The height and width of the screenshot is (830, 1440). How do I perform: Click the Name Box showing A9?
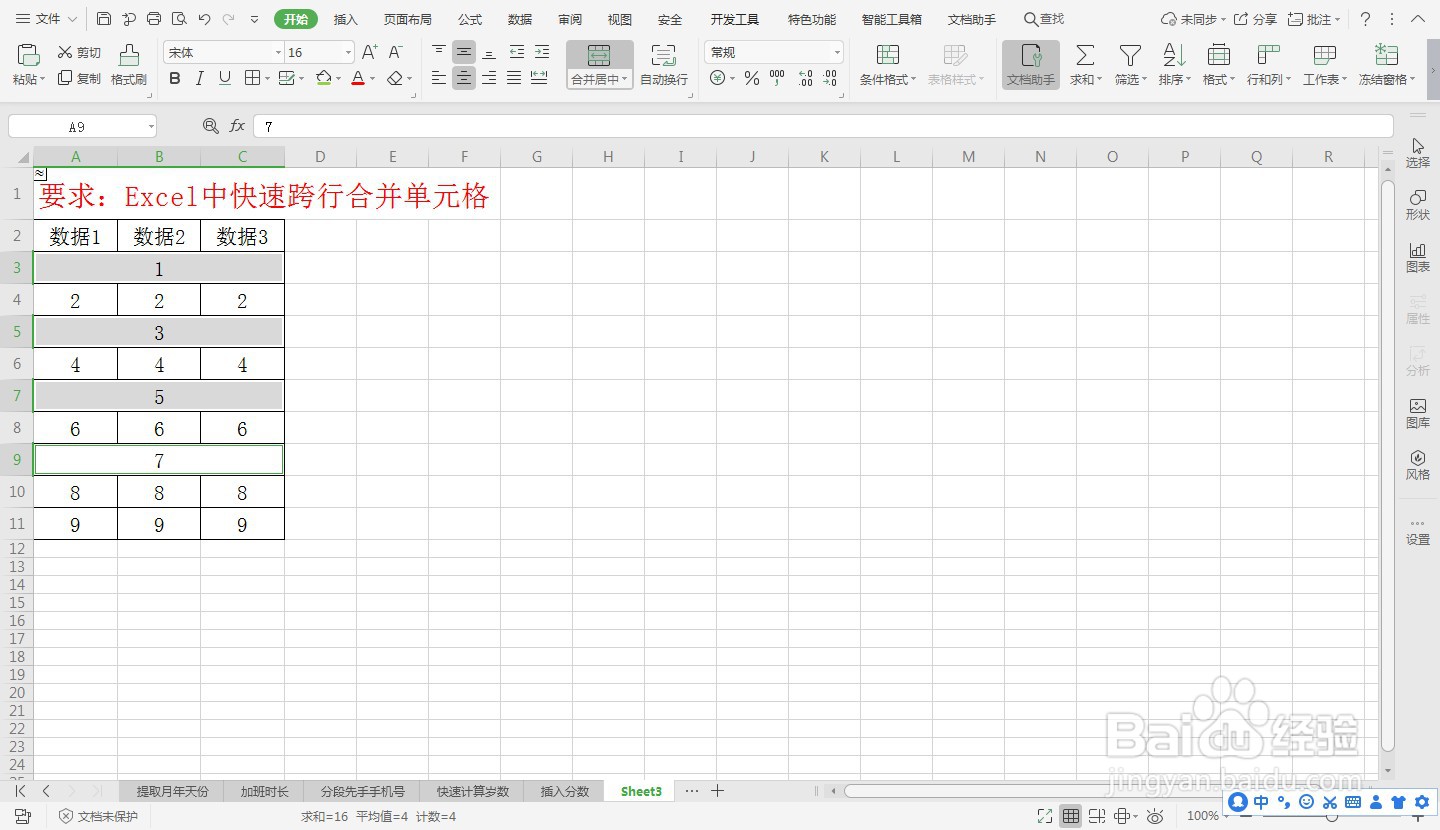pyautogui.click(x=82, y=126)
